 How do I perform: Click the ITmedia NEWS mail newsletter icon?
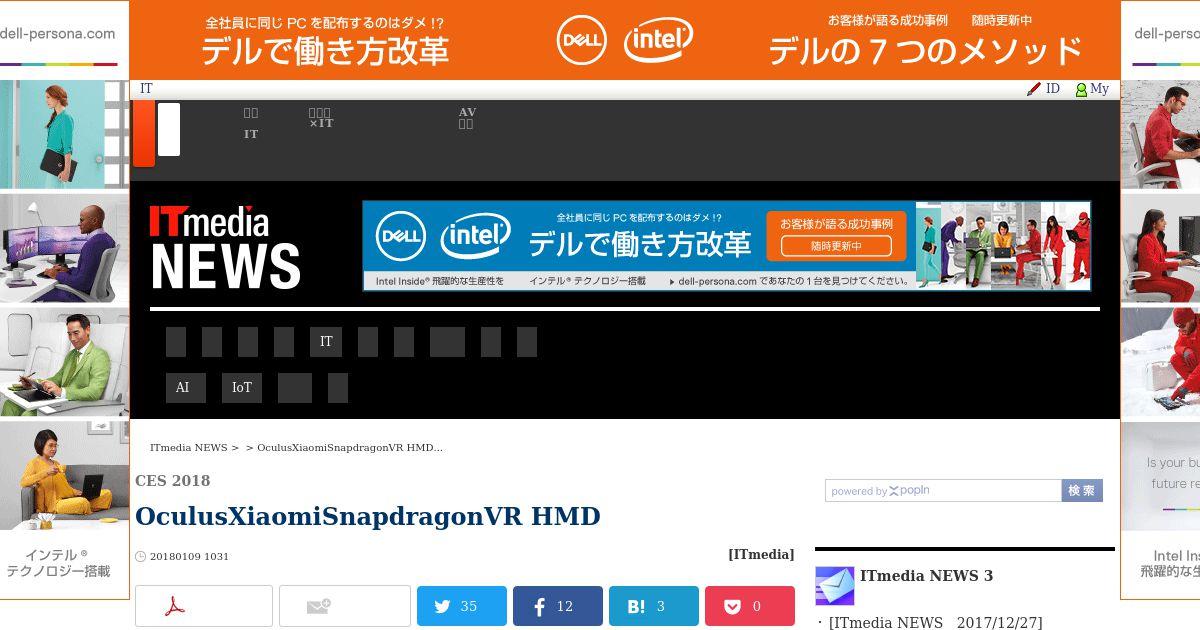click(835, 586)
